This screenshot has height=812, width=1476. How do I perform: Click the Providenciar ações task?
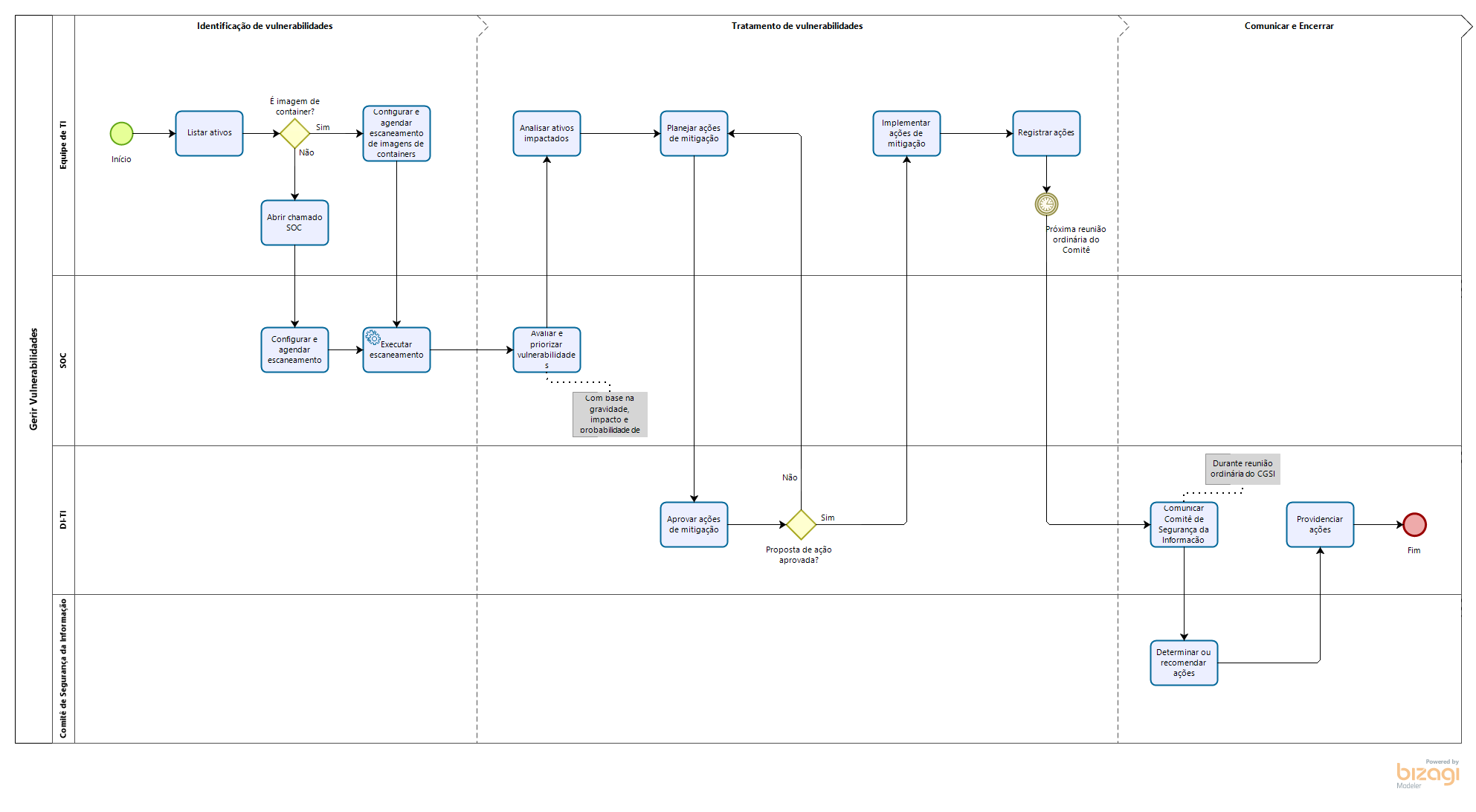pyautogui.click(x=1320, y=525)
